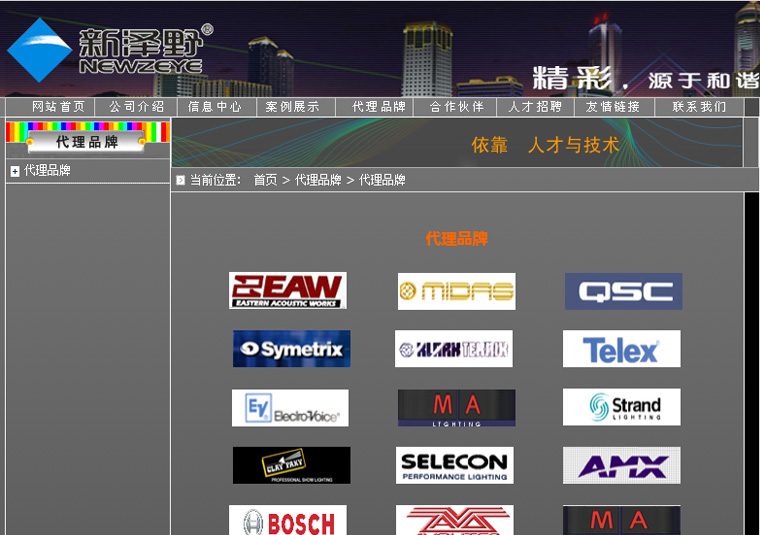Click the 精彩 源于和谐 slogan

[646, 79]
